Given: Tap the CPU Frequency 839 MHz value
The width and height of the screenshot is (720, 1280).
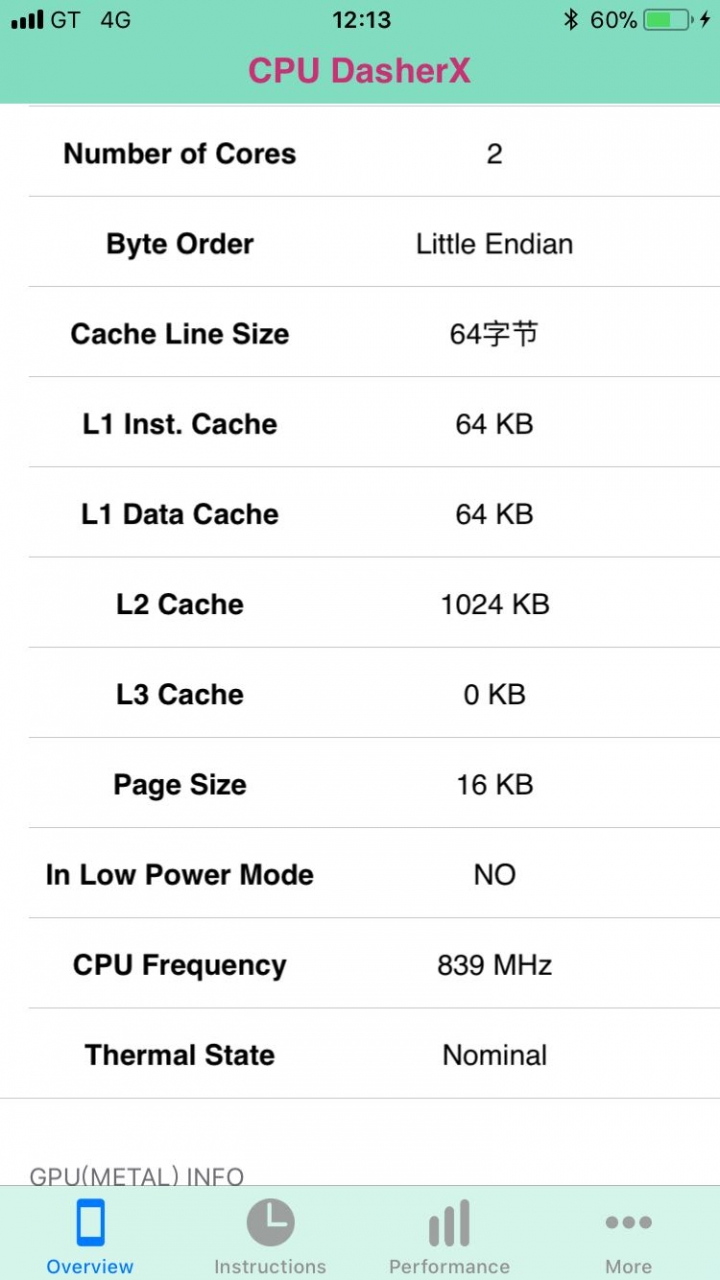Looking at the screenshot, I should pos(494,965).
